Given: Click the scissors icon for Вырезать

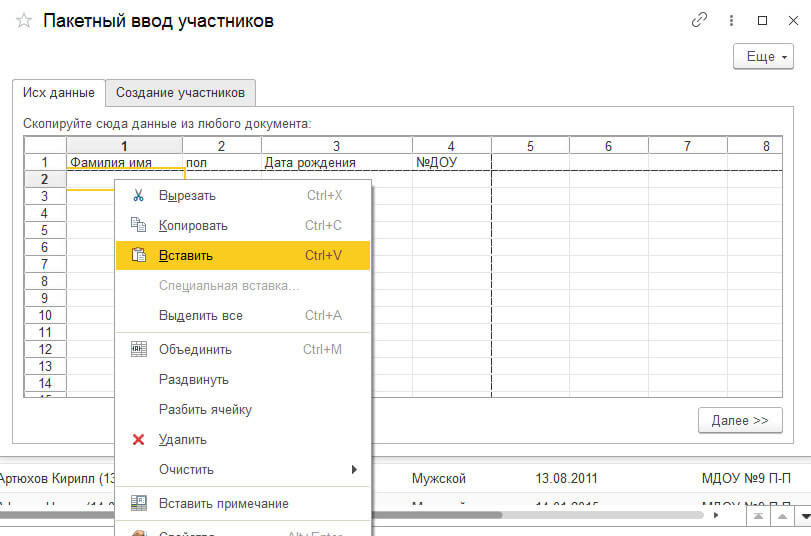Looking at the screenshot, I should (139, 195).
